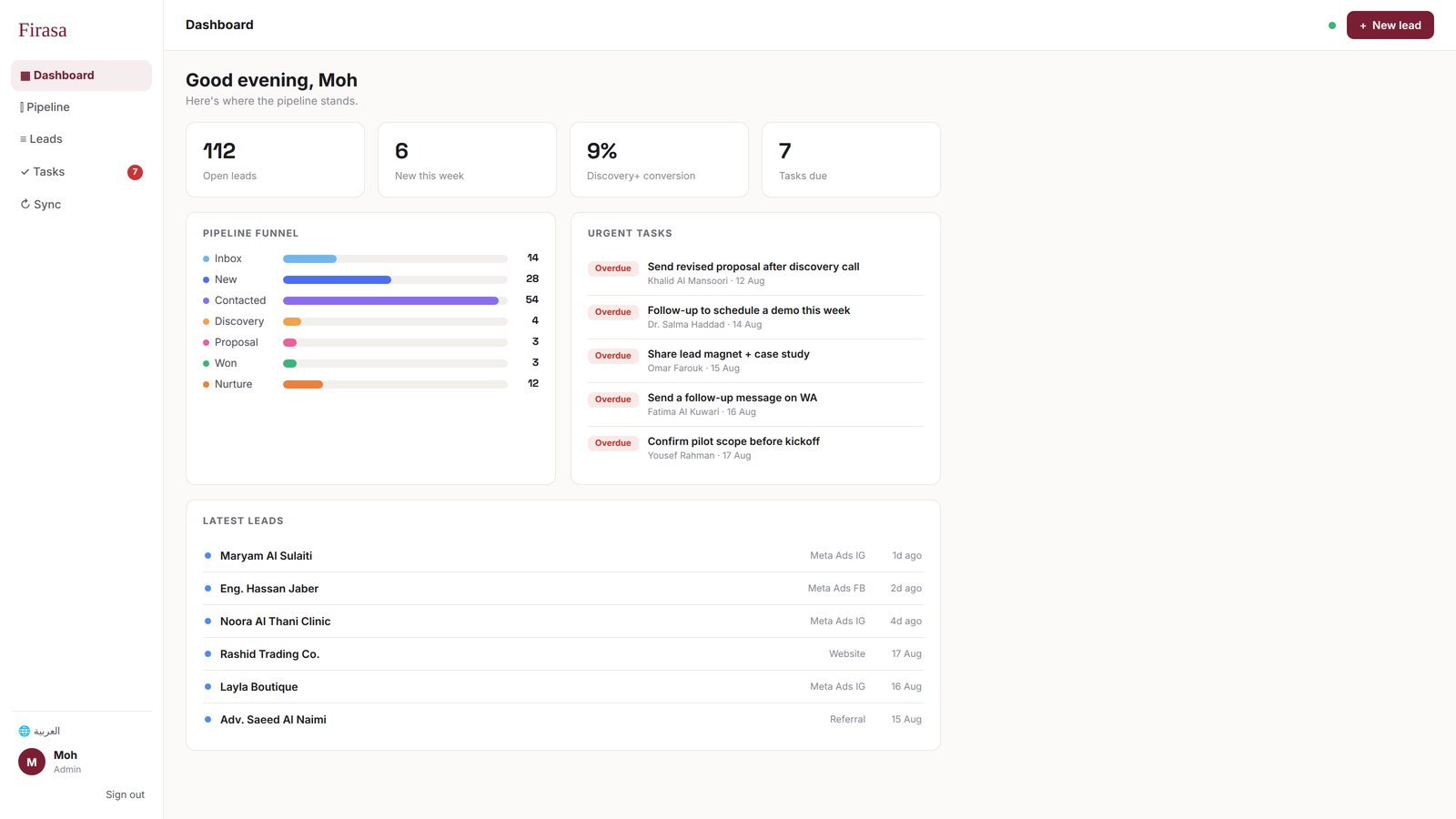Image resolution: width=1456 pixels, height=819 pixels.
Task: Click the Won funnel stage label
Action: (x=226, y=363)
